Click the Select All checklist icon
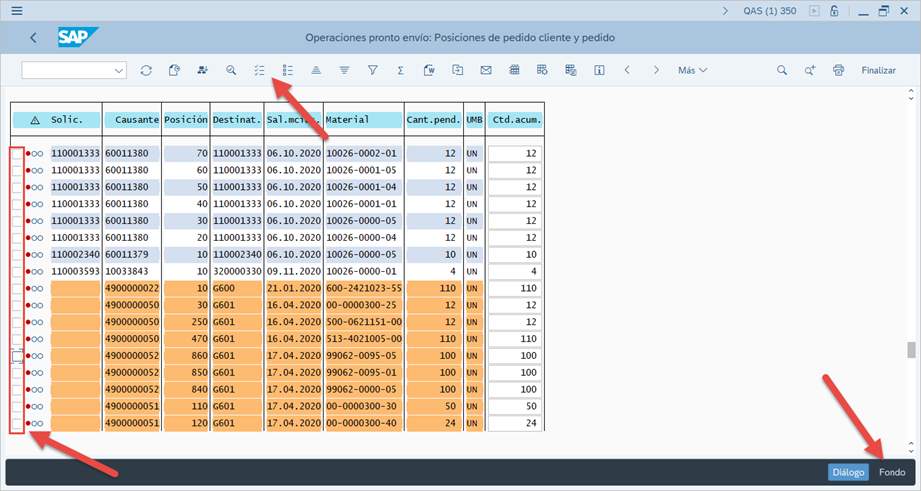 pyautogui.click(x=259, y=71)
